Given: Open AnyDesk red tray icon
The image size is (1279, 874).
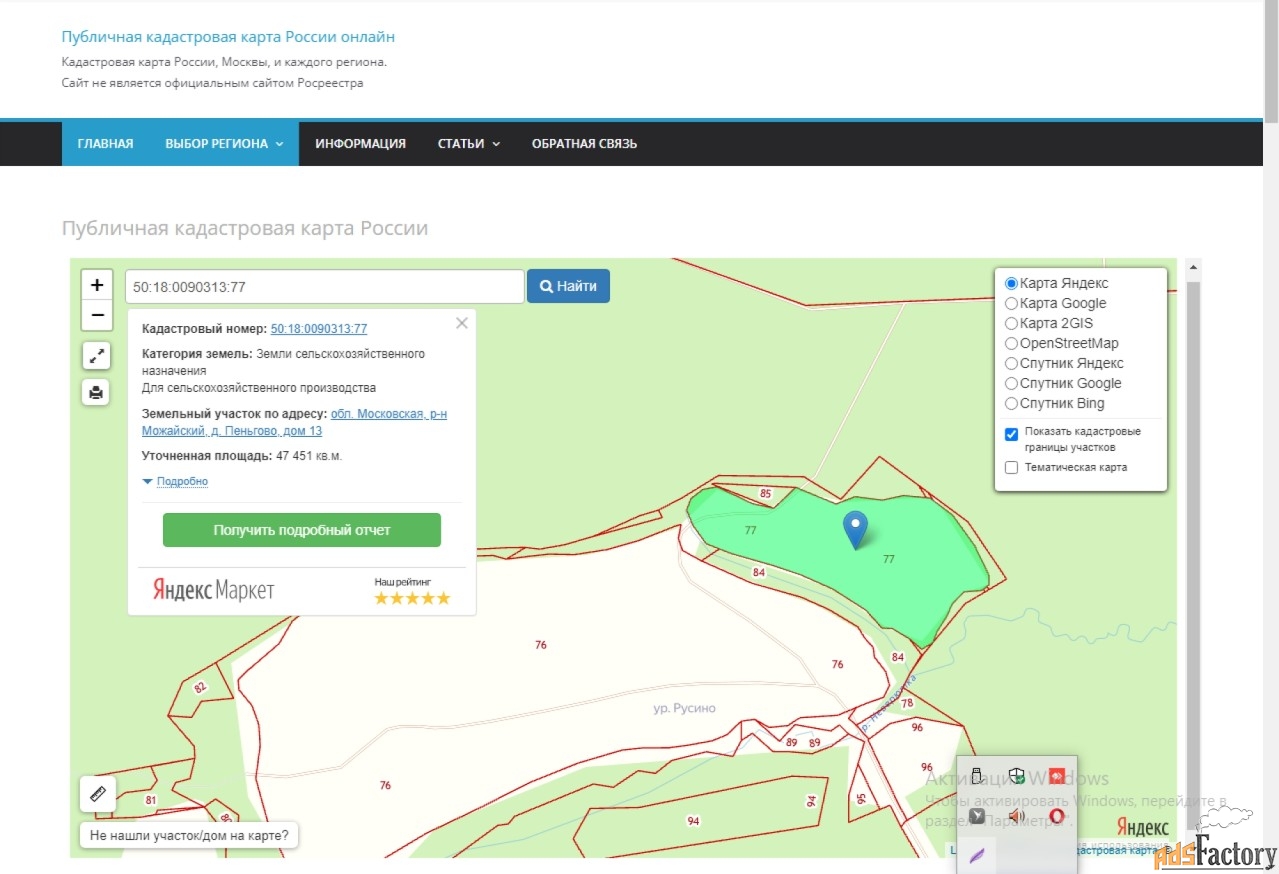Looking at the screenshot, I should coord(1056,775).
